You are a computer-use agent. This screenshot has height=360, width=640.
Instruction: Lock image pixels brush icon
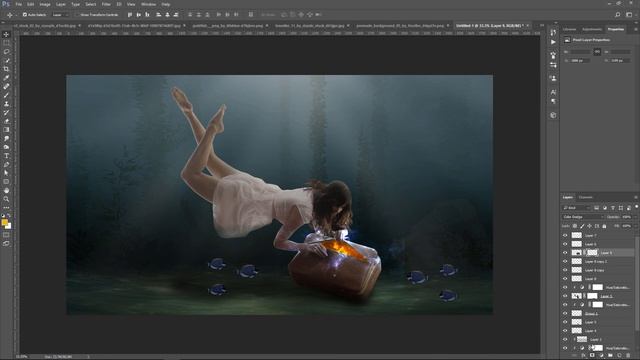point(582,226)
